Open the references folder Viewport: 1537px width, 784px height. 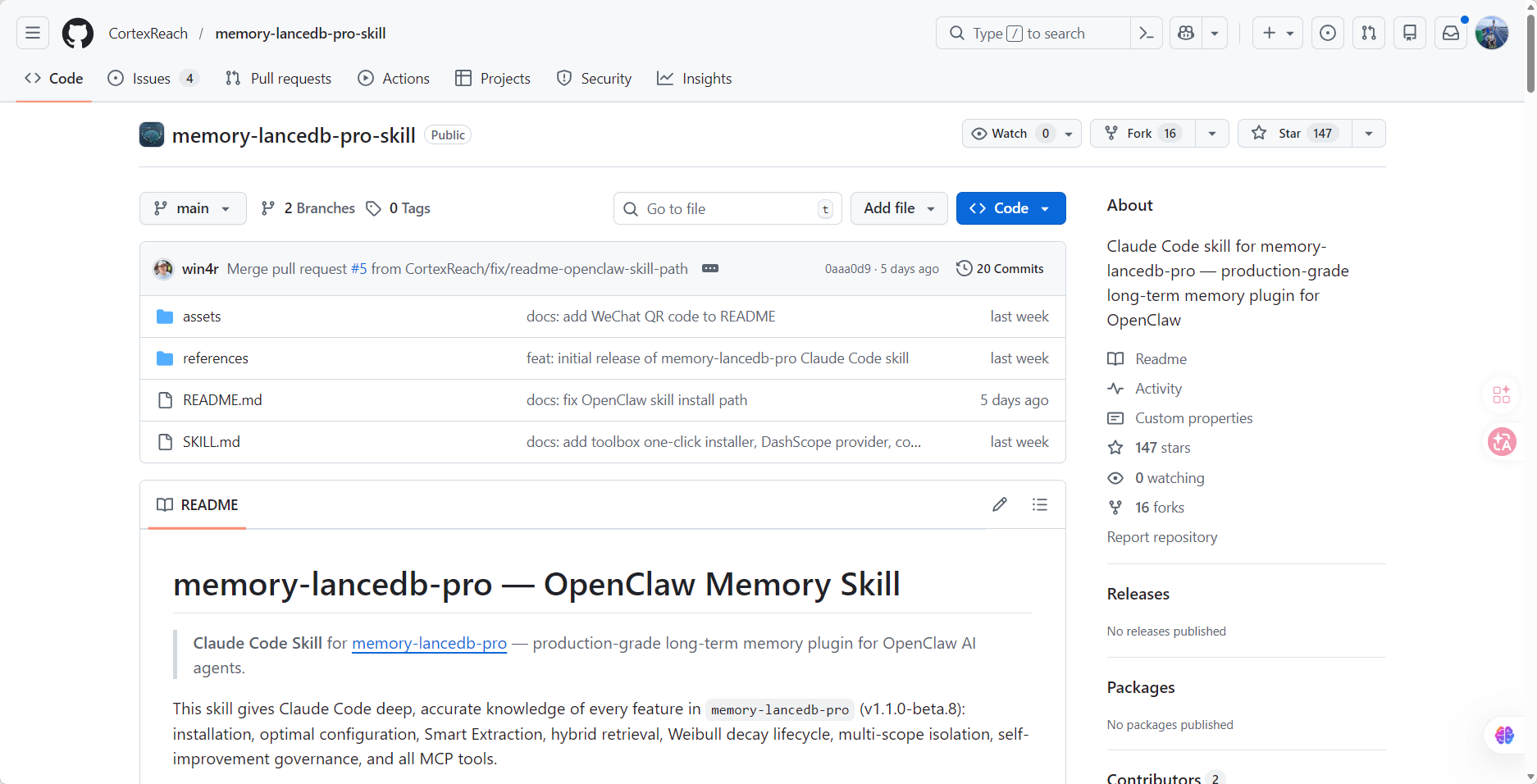point(216,358)
